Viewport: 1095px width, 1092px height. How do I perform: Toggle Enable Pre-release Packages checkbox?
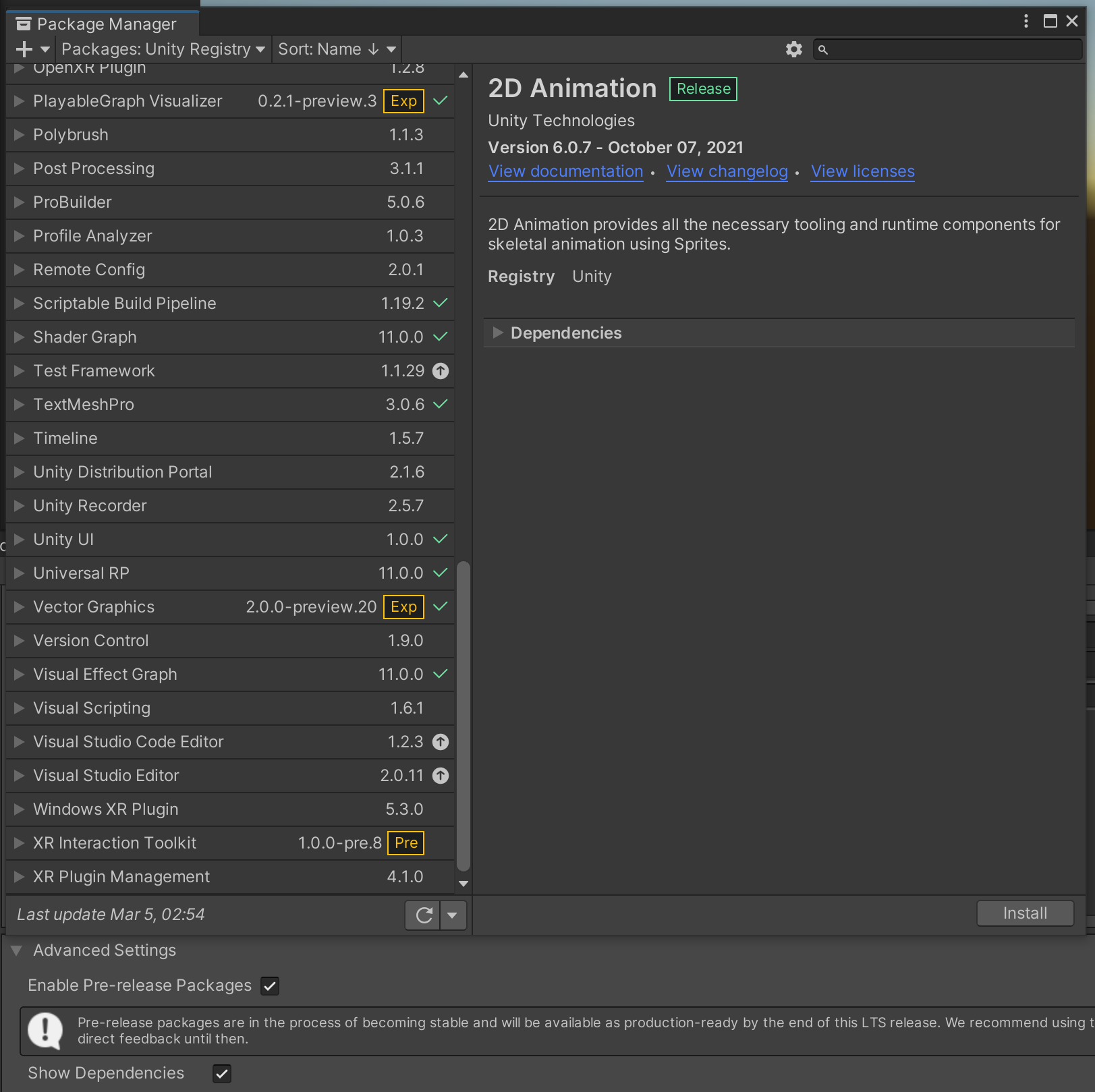pos(270,986)
